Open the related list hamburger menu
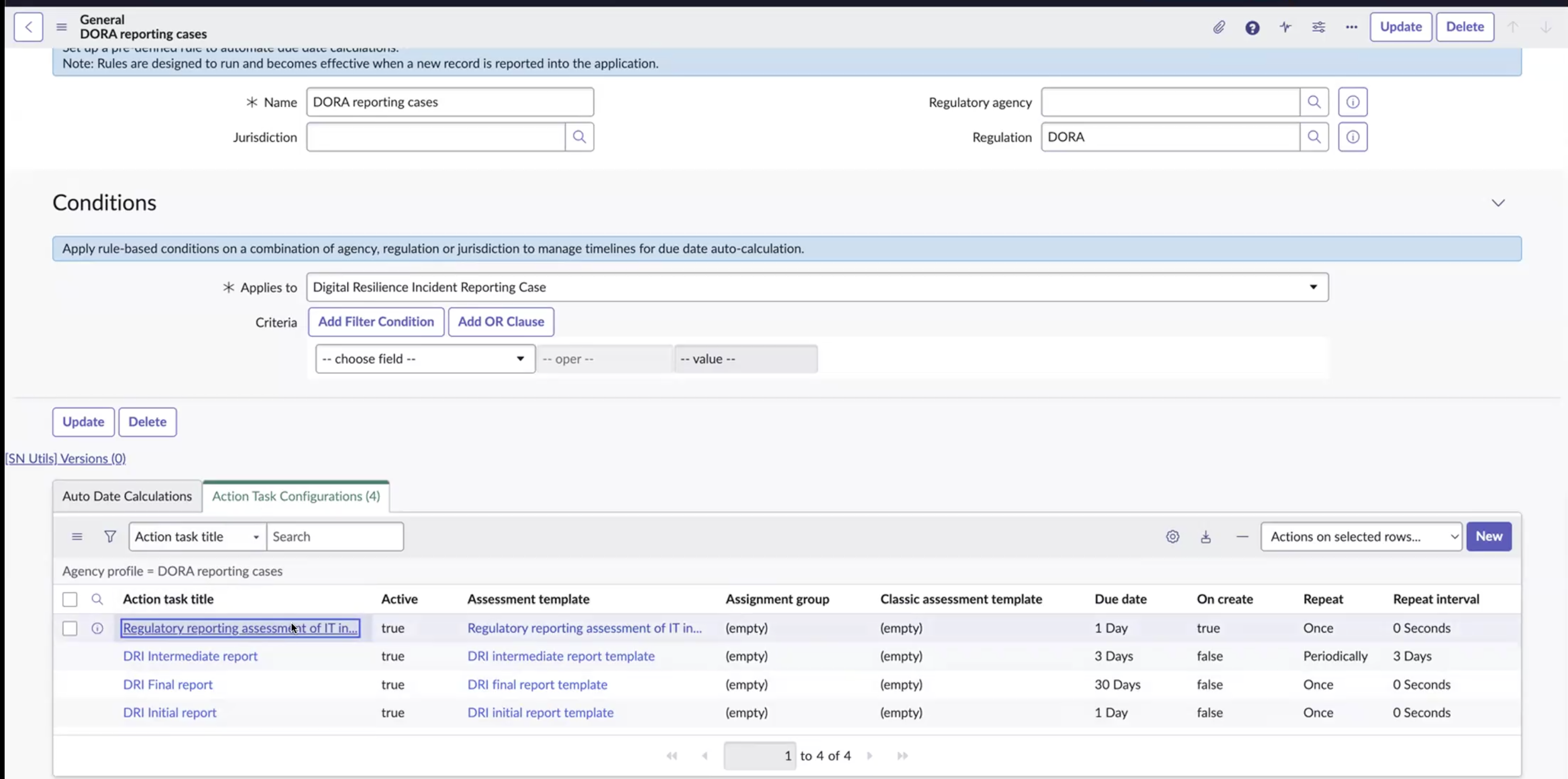The height and width of the screenshot is (779, 1568). 77,536
